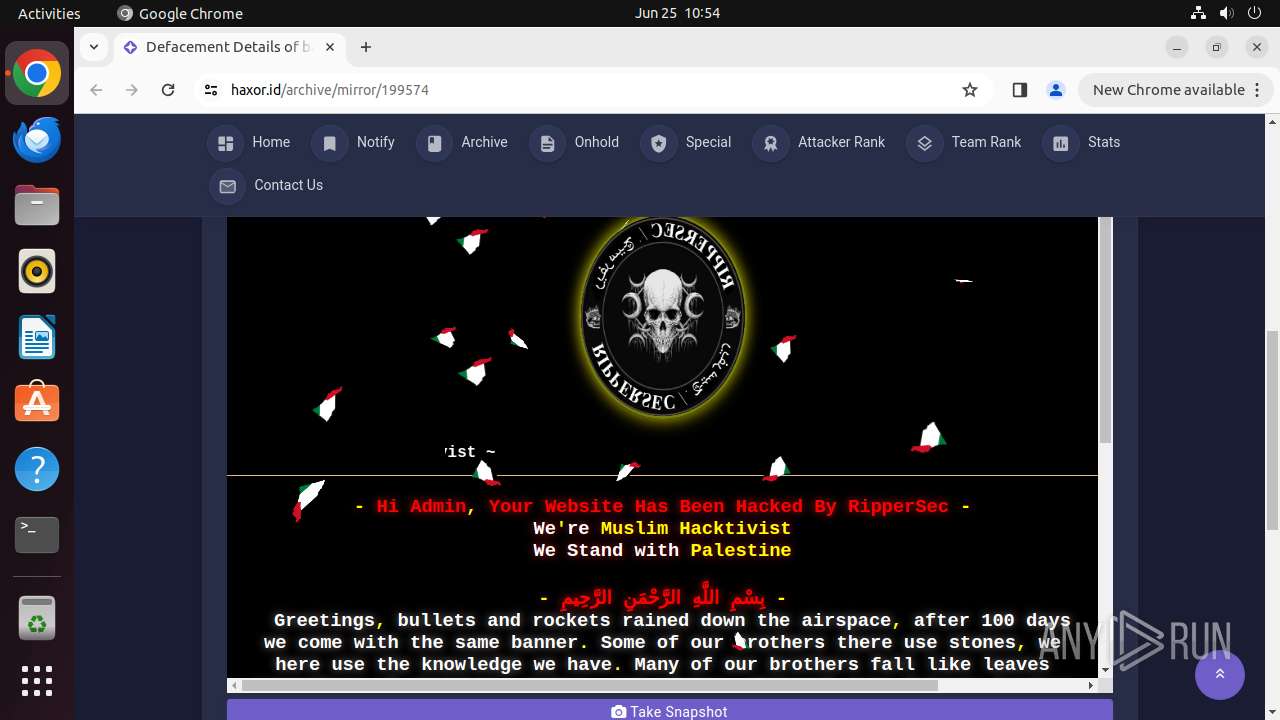Open LibreOffice Writer from dock
This screenshot has width=1280, height=720.
point(37,338)
